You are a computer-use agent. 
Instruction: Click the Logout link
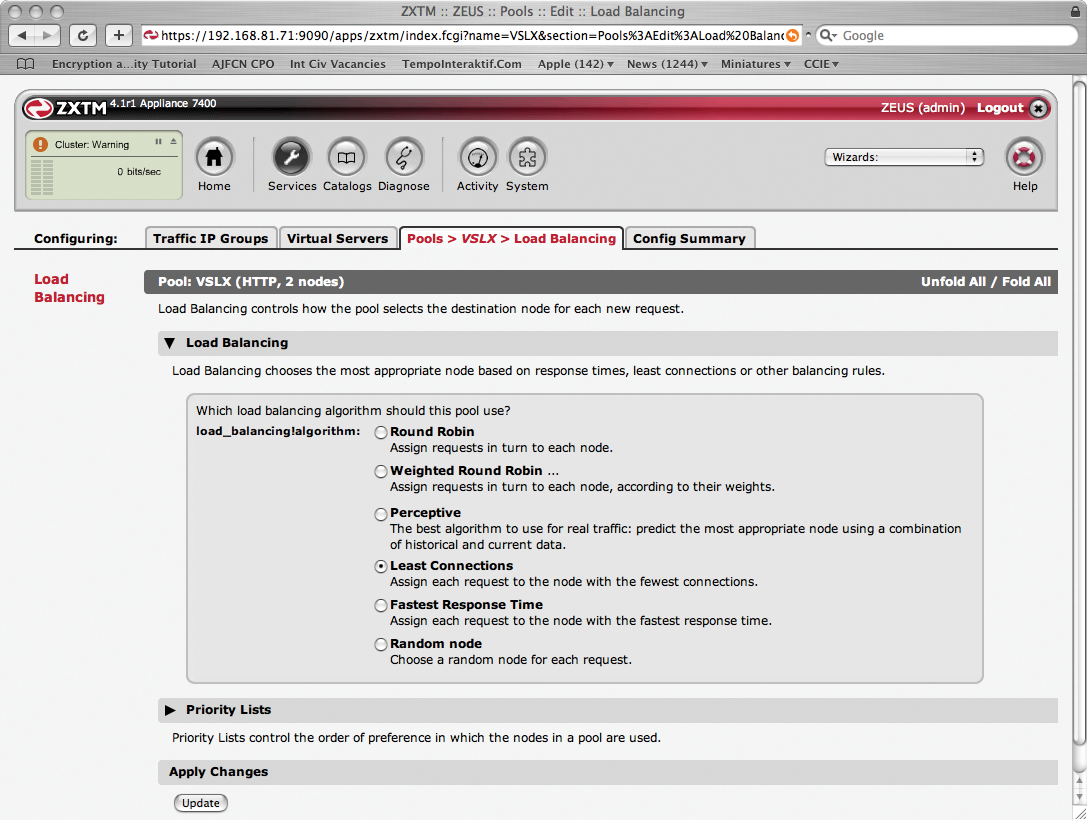pos(1000,107)
